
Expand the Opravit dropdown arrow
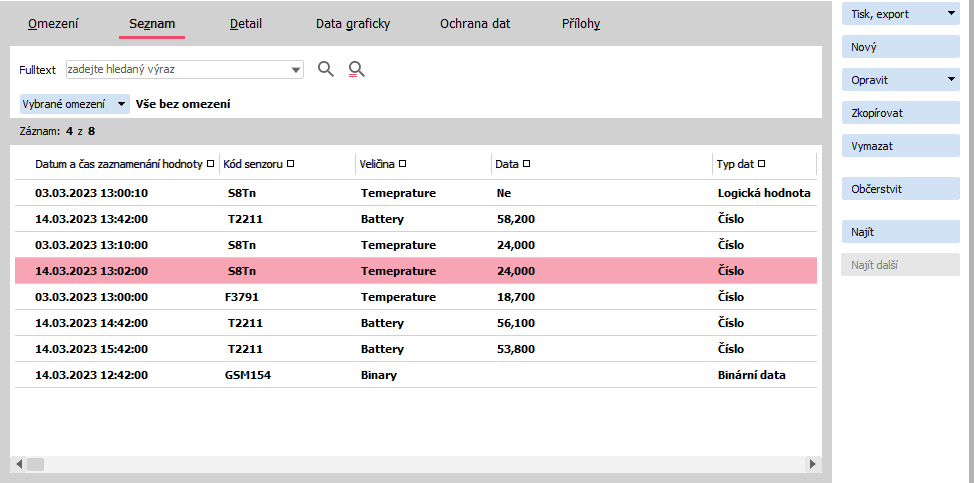tap(951, 80)
